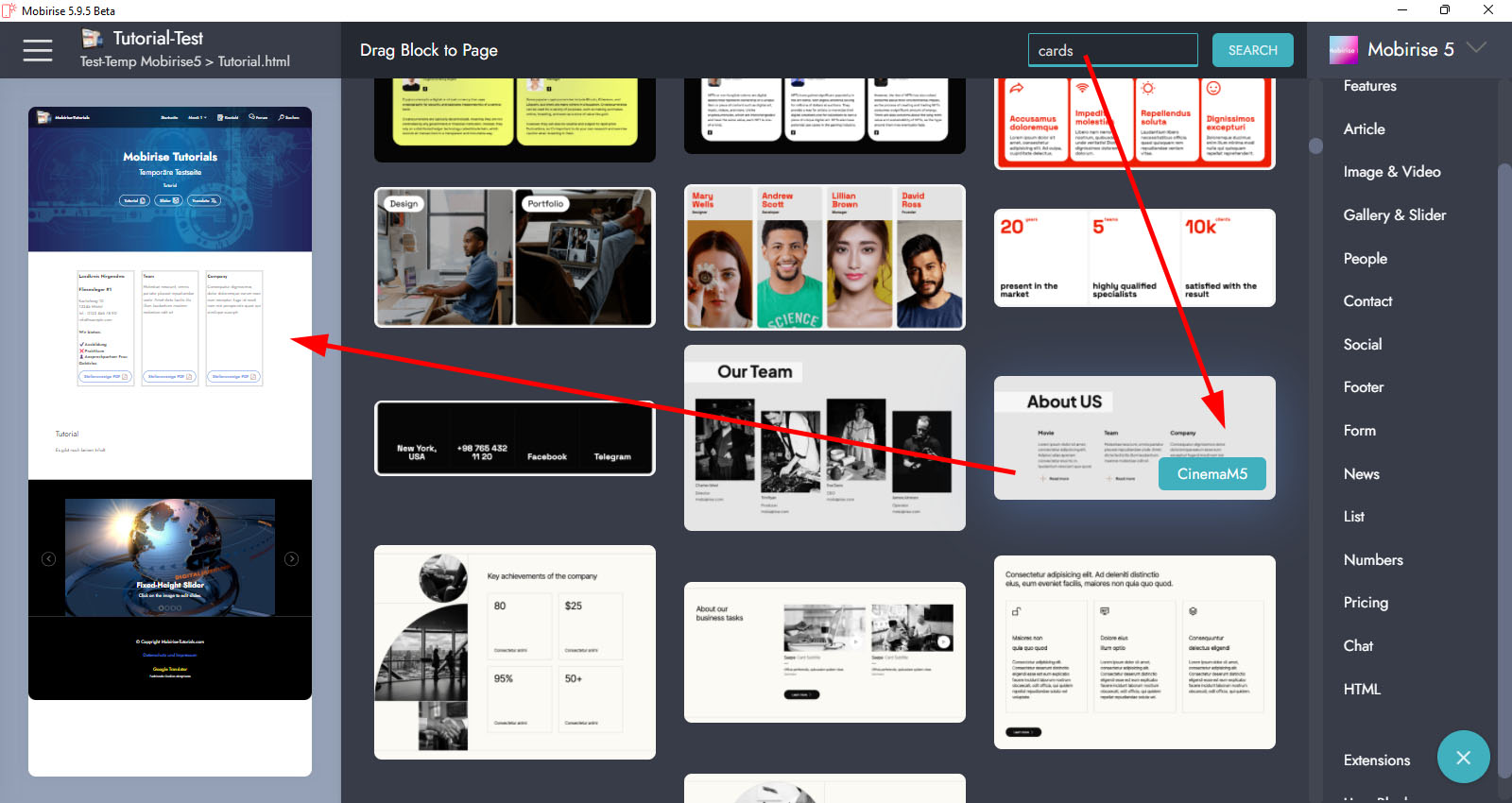
Task: Select the Form category
Action: [x=1360, y=430]
